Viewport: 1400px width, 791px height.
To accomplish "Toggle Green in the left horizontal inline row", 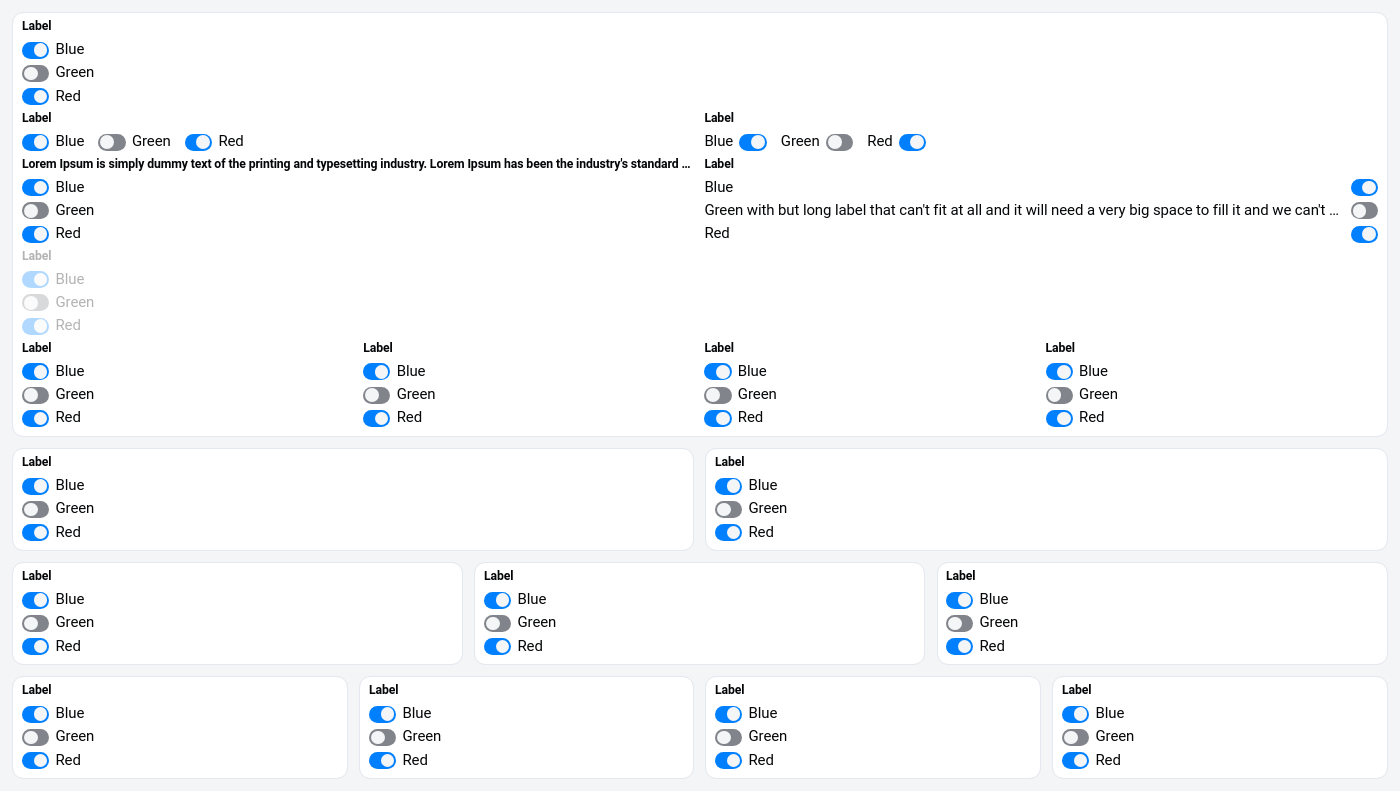I will [111, 142].
